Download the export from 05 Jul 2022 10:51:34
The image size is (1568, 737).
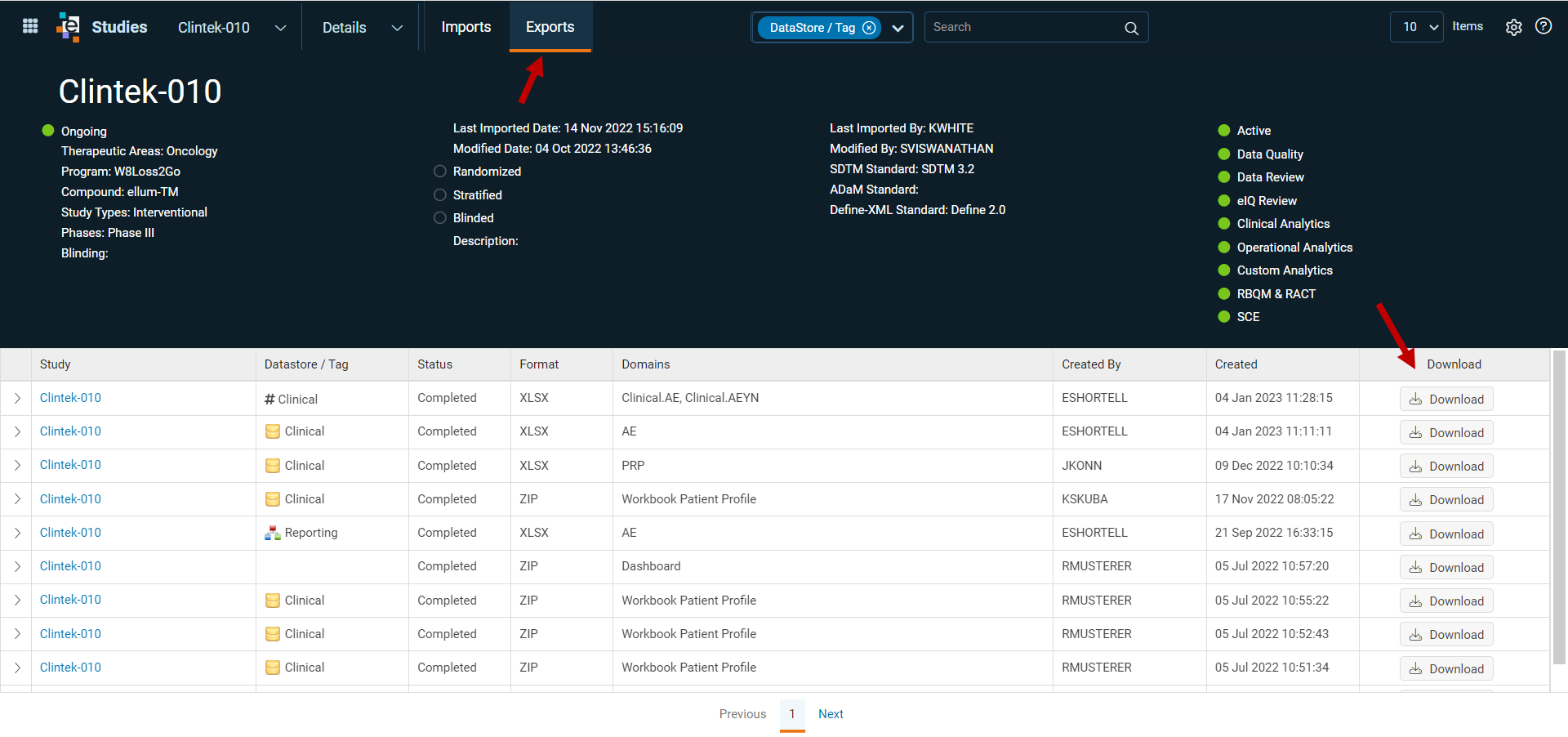[x=1446, y=668]
